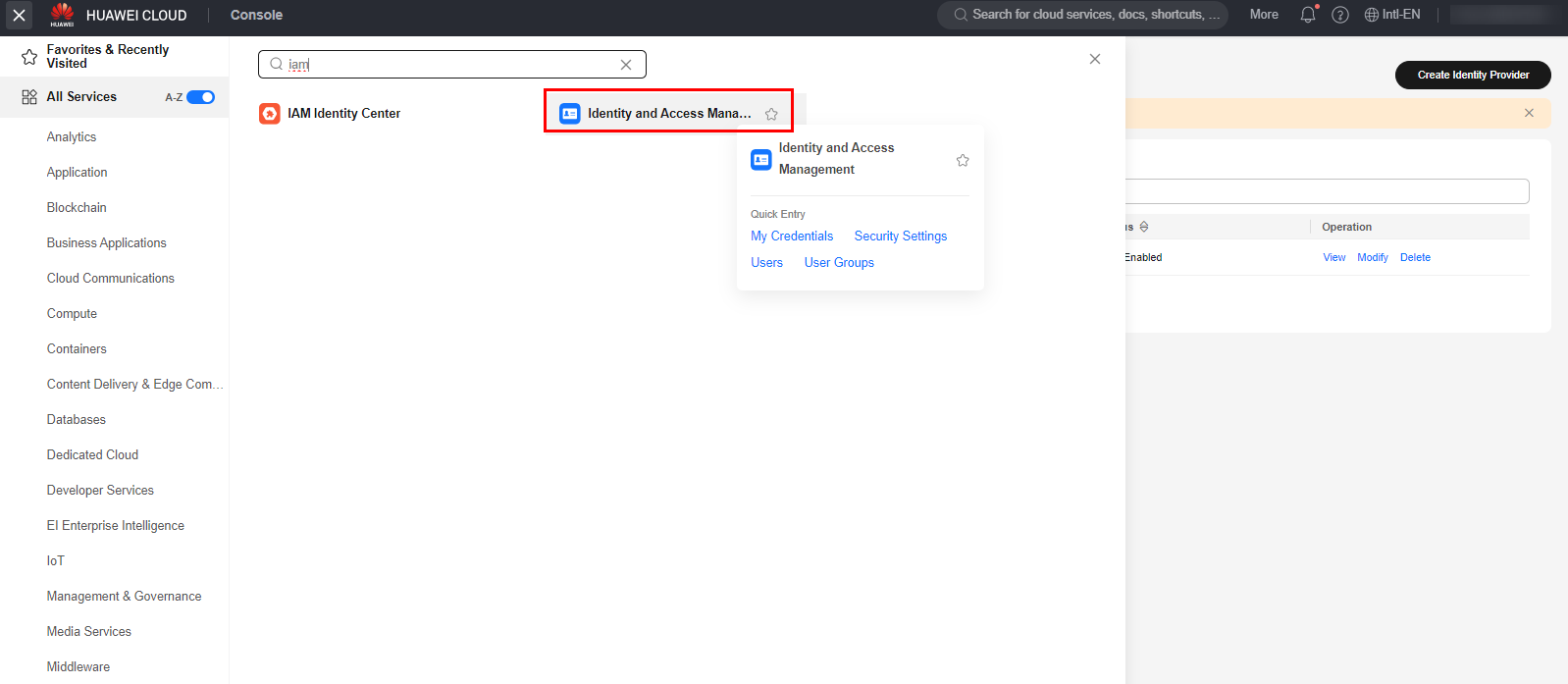Viewport: 1568px width, 684px height.
Task: Close the service list with X icon
Action: click(1095, 59)
